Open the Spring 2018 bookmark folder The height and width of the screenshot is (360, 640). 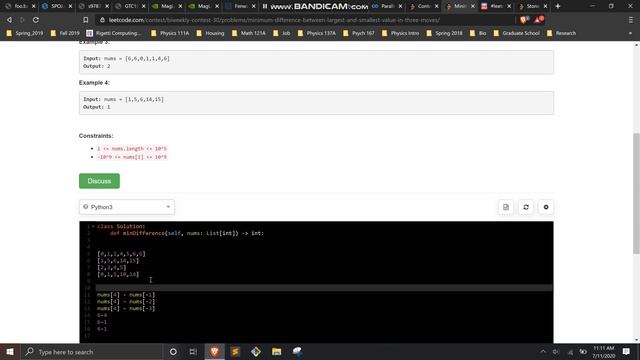coord(444,33)
